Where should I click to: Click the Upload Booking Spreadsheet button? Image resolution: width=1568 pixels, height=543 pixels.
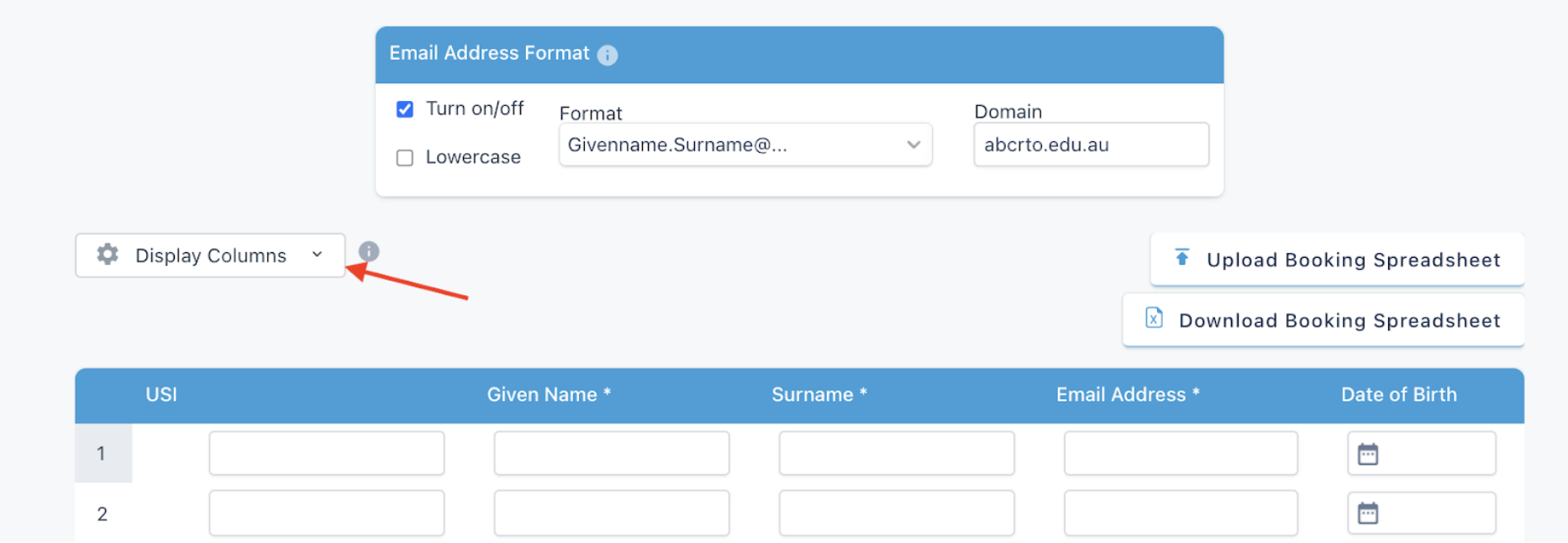[1337, 259]
